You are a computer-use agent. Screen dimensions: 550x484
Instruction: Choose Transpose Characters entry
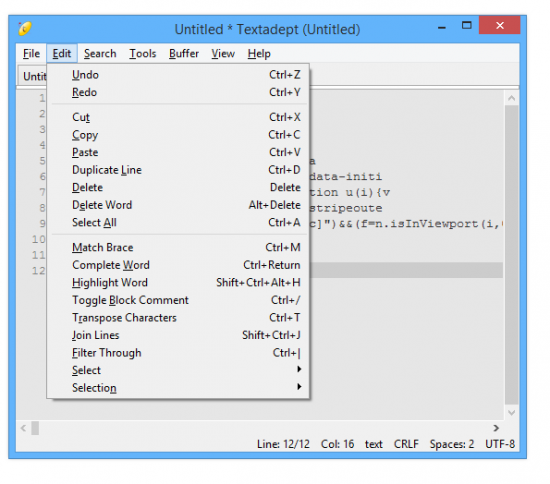[178, 317]
